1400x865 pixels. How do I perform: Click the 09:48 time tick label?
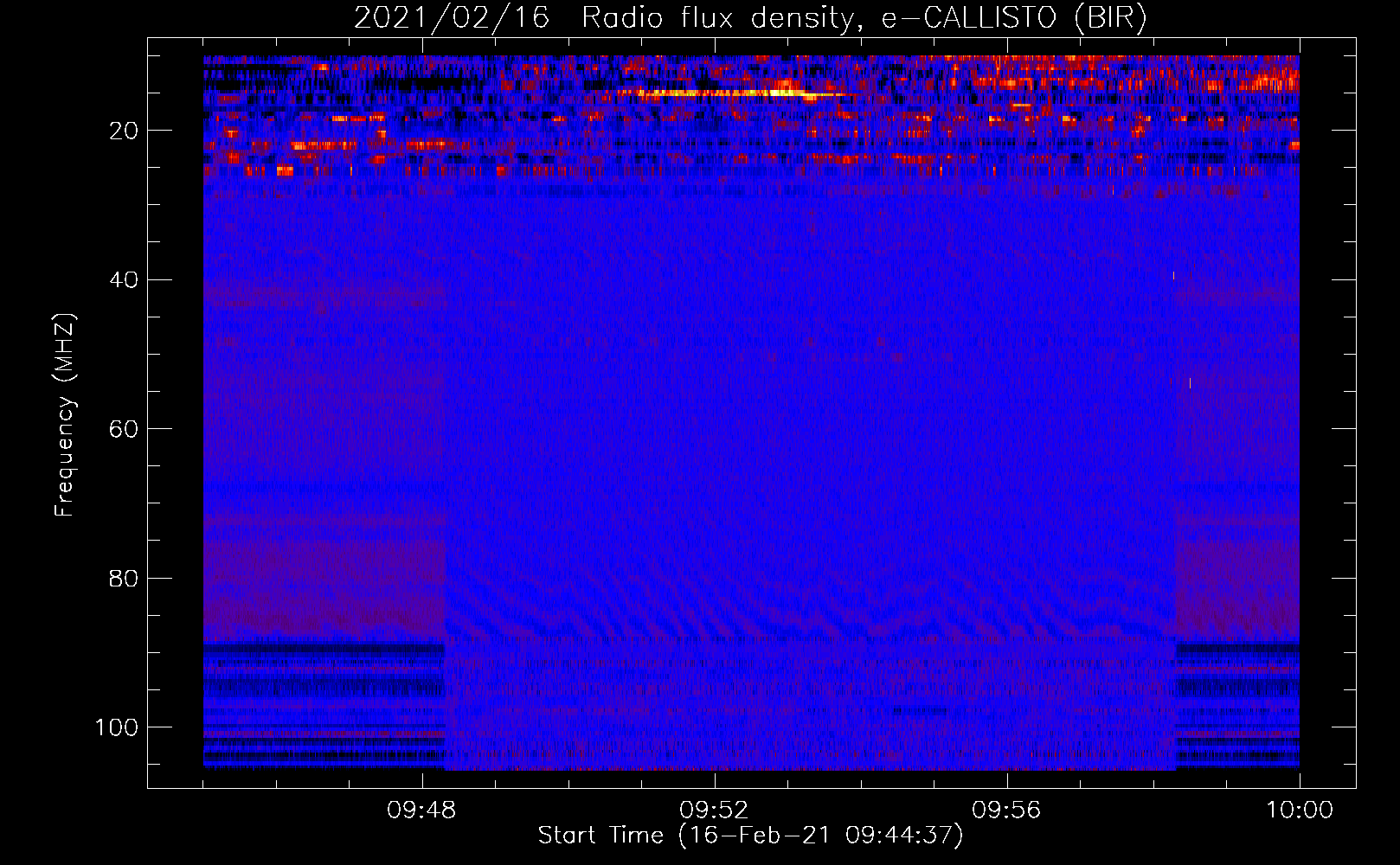[422, 811]
